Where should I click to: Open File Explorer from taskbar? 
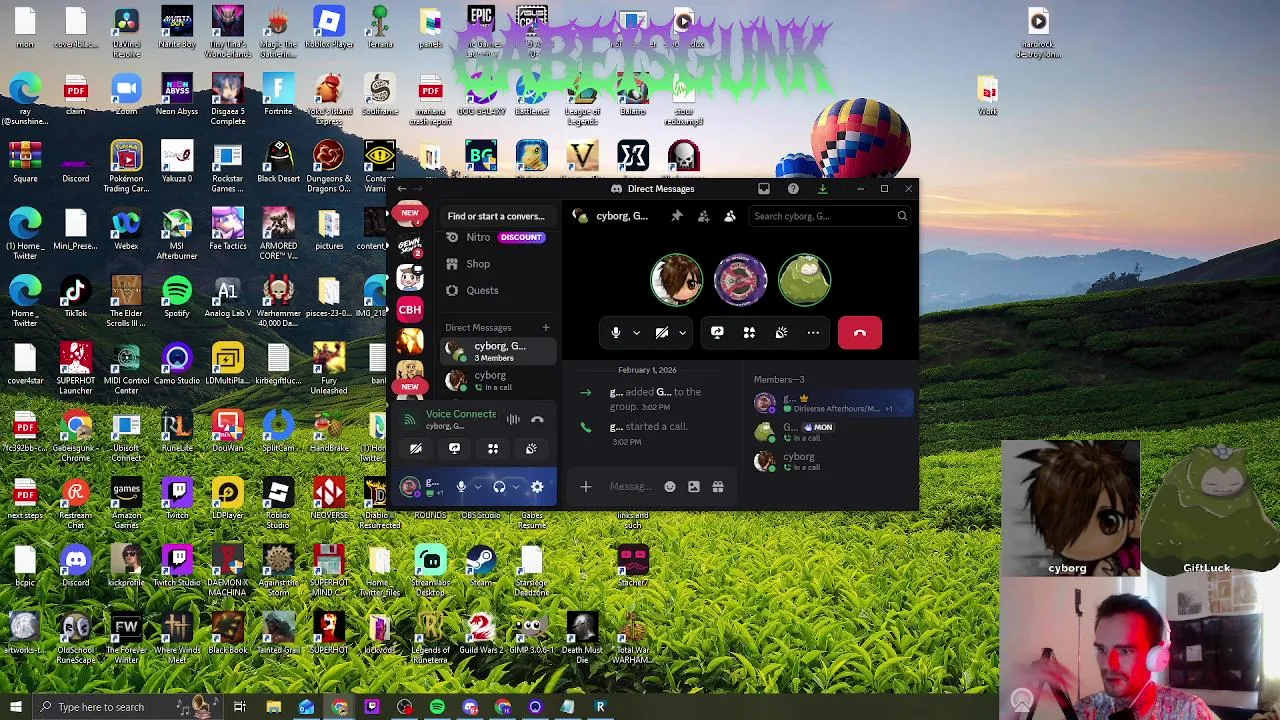[273, 707]
